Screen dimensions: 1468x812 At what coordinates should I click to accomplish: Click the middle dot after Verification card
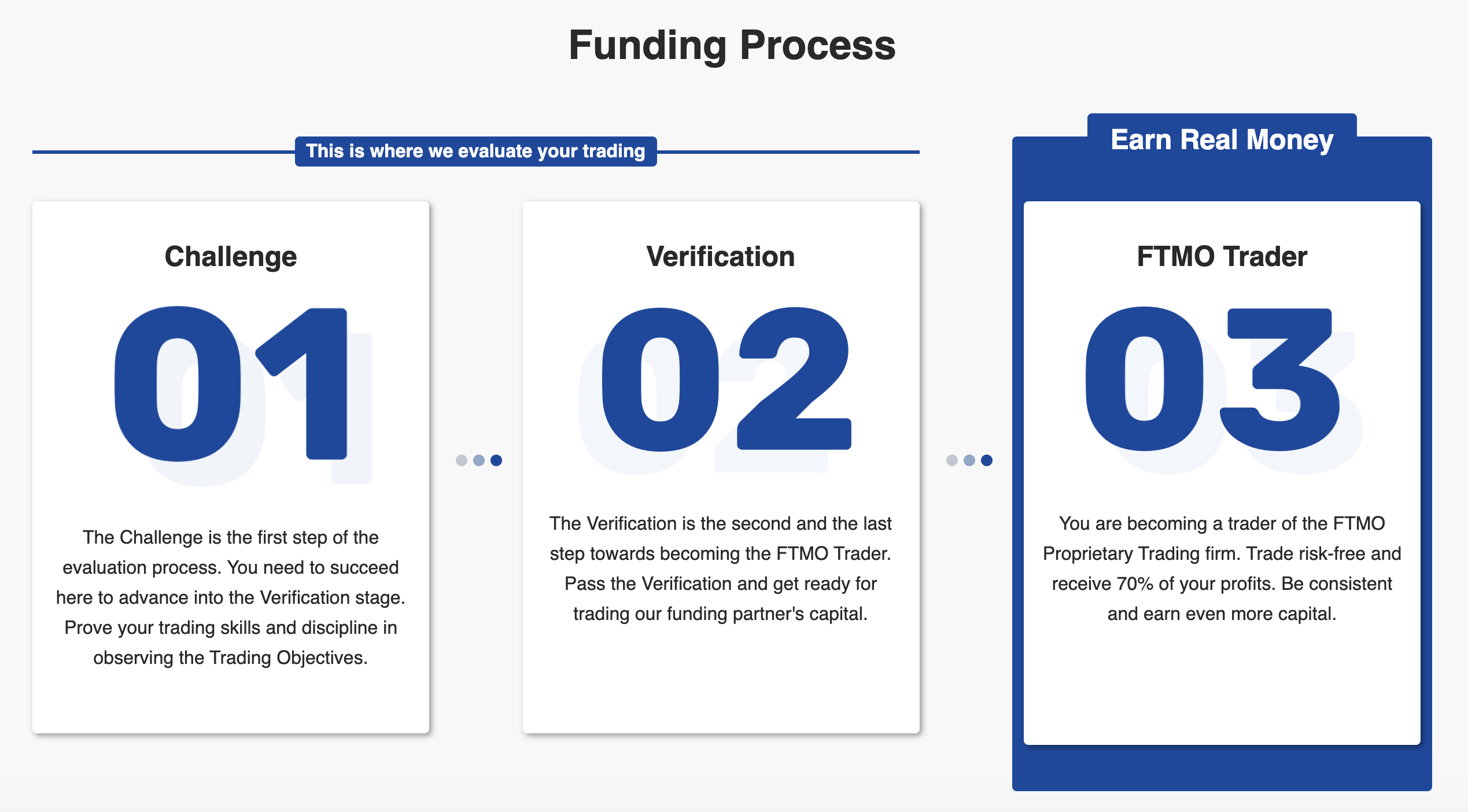[969, 460]
